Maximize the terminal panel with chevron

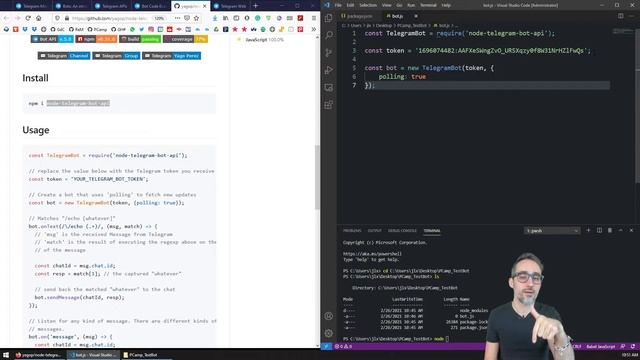[620, 230]
